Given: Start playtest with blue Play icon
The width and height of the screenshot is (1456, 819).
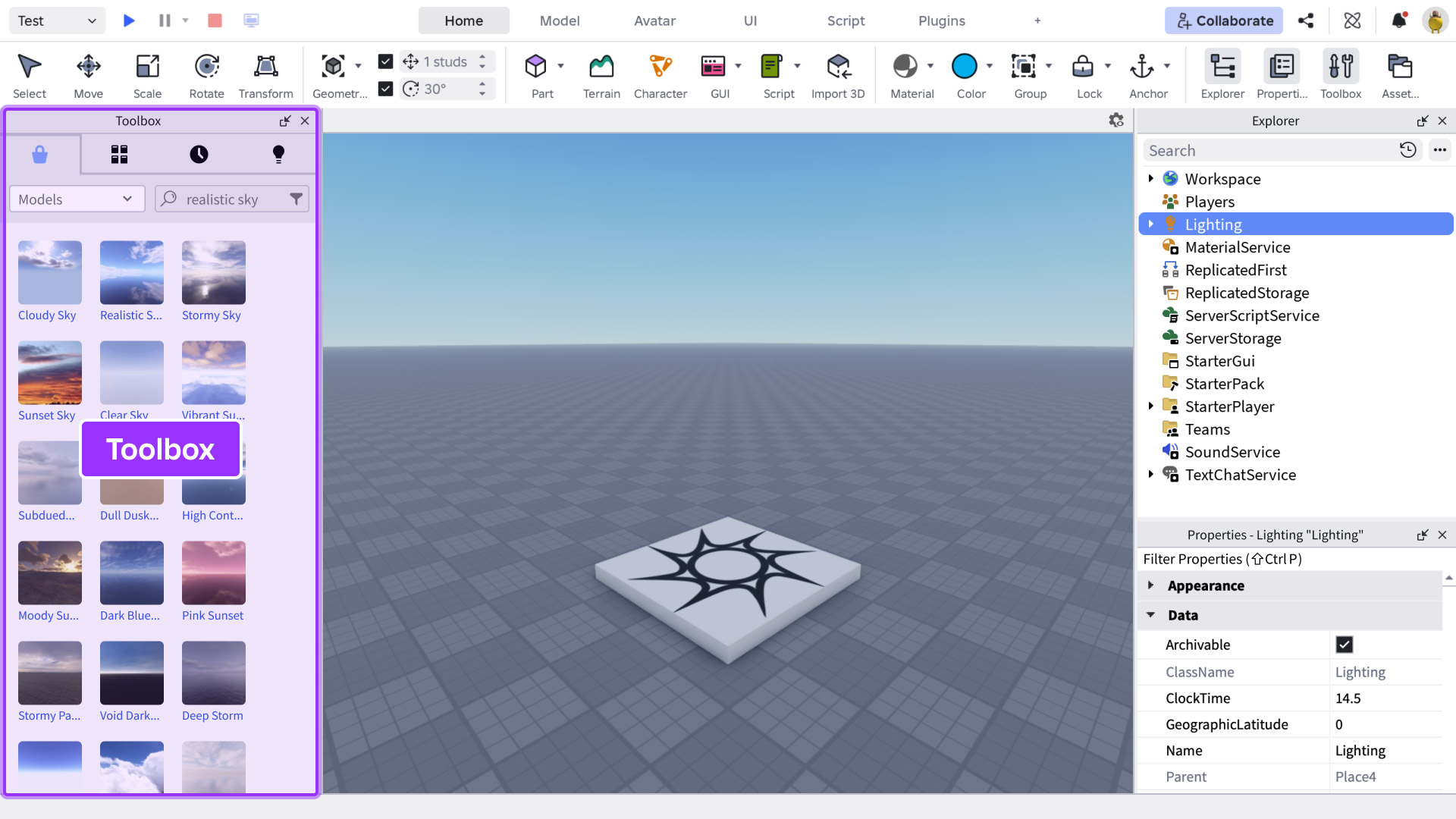Looking at the screenshot, I should 129,20.
